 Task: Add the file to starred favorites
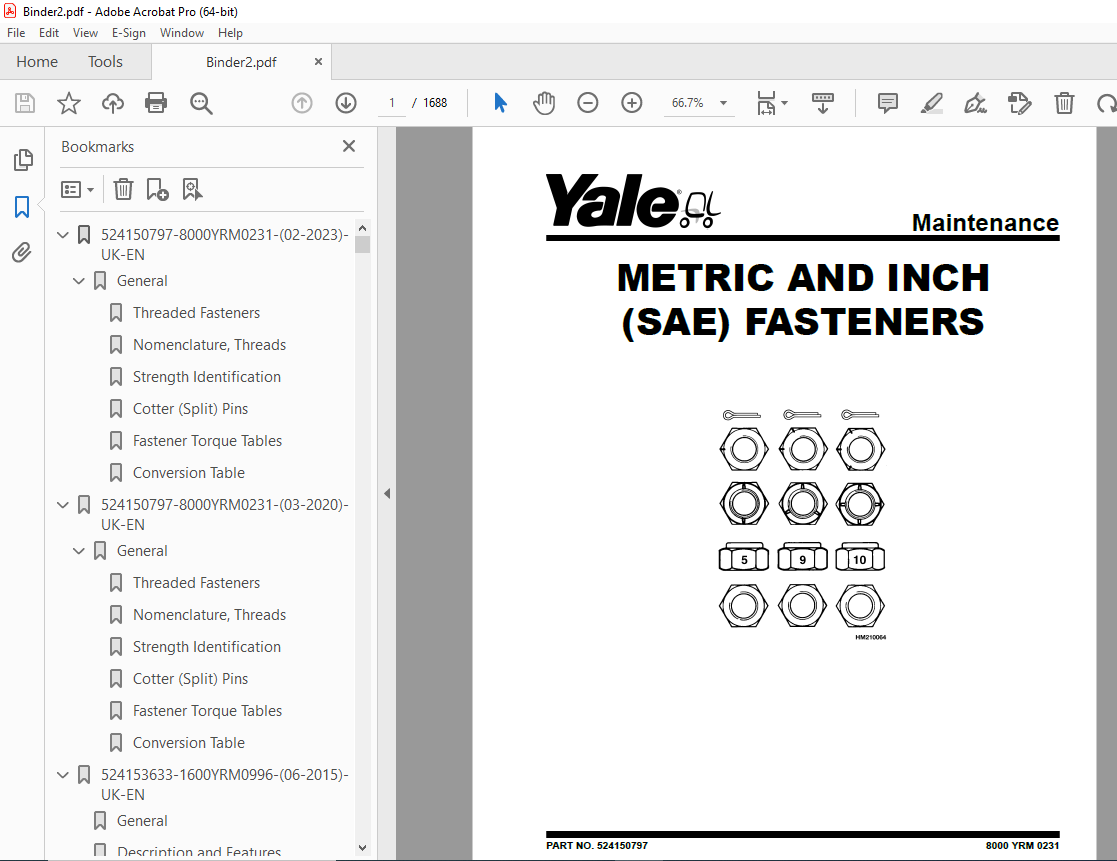point(69,103)
